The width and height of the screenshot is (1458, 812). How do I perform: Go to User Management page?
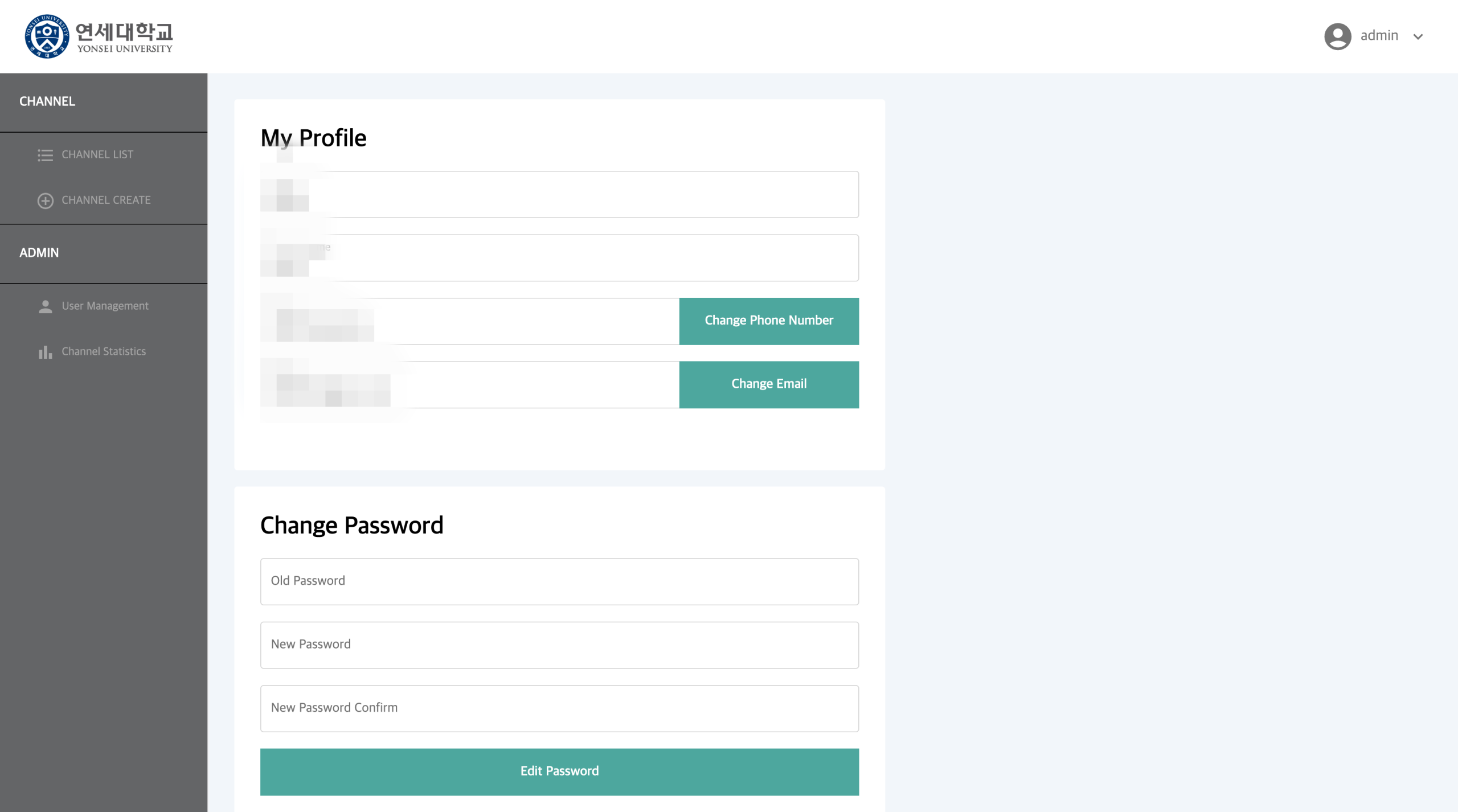[x=104, y=306]
